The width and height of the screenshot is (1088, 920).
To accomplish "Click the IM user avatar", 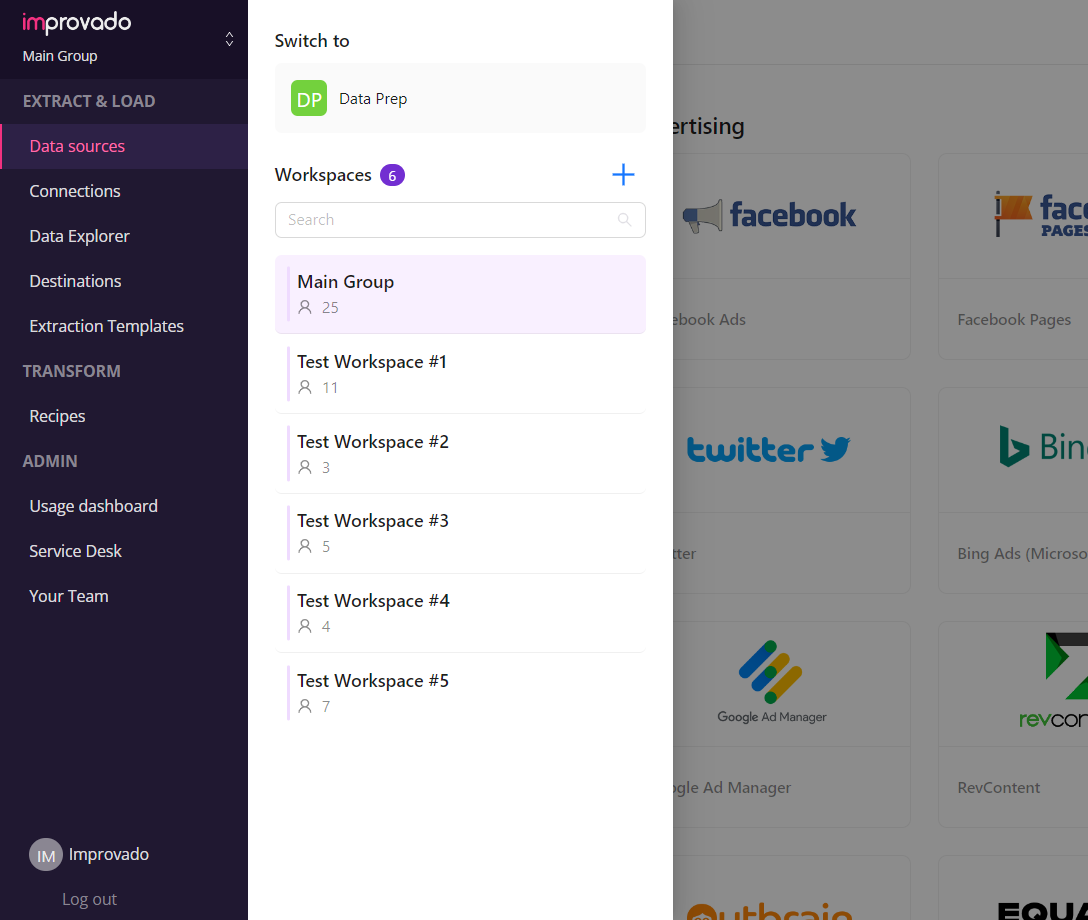I will [x=46, y=855].
